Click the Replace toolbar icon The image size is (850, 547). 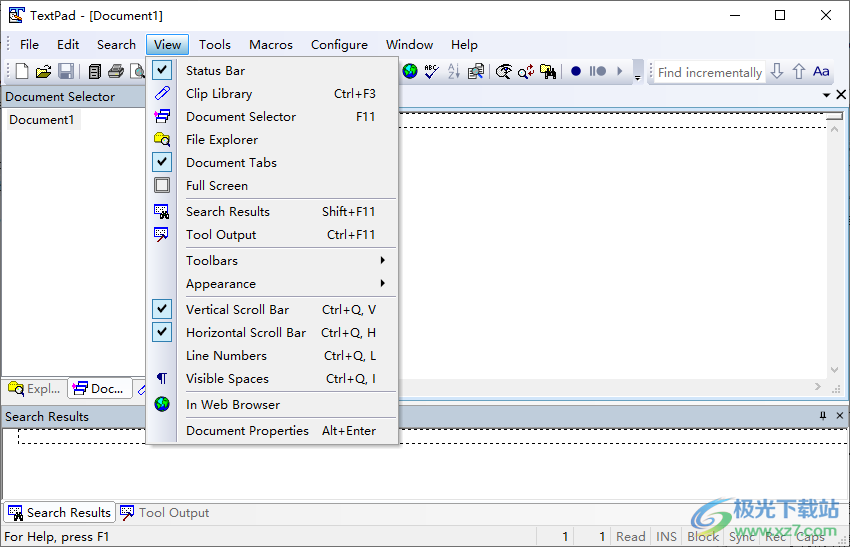pyautogui.click(x=525, y=71)
